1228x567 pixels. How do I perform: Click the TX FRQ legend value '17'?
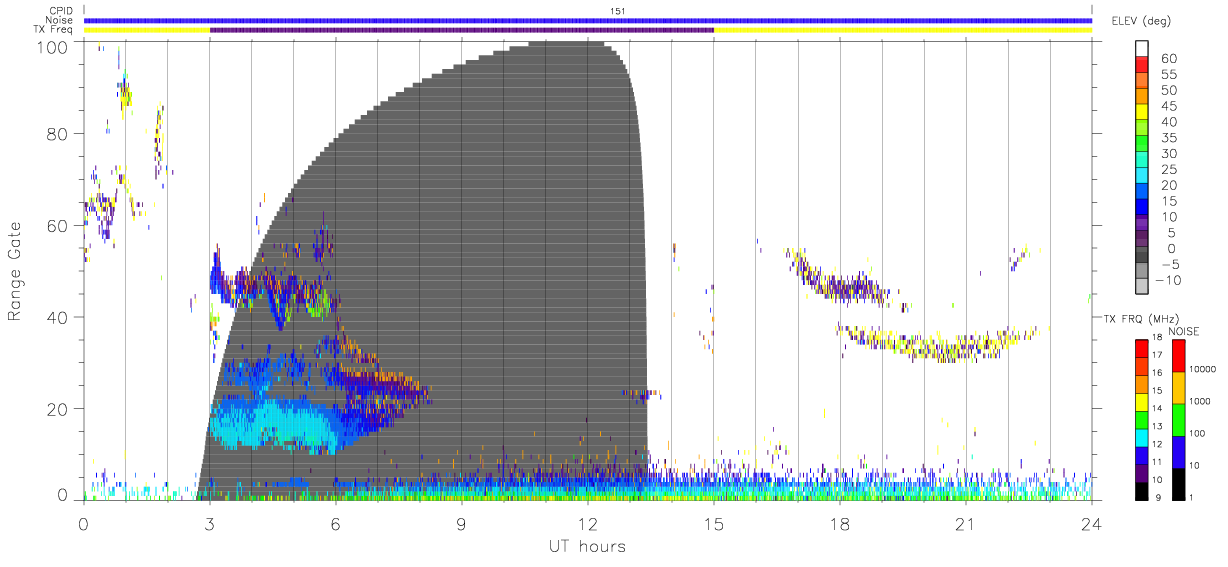pos(1156,355)
